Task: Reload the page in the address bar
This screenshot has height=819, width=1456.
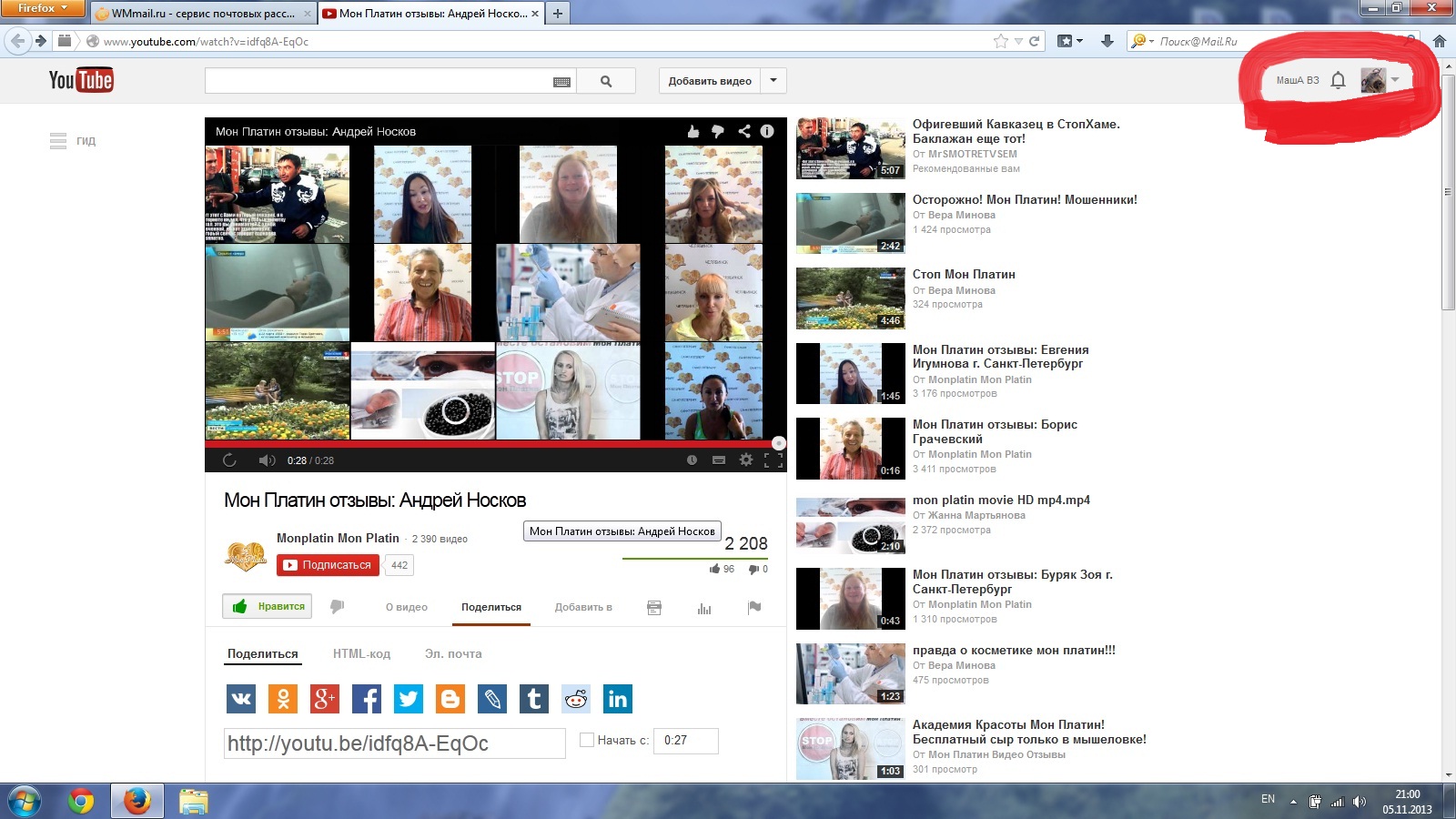Action: pyautogui.click(x=1034, y=41)
